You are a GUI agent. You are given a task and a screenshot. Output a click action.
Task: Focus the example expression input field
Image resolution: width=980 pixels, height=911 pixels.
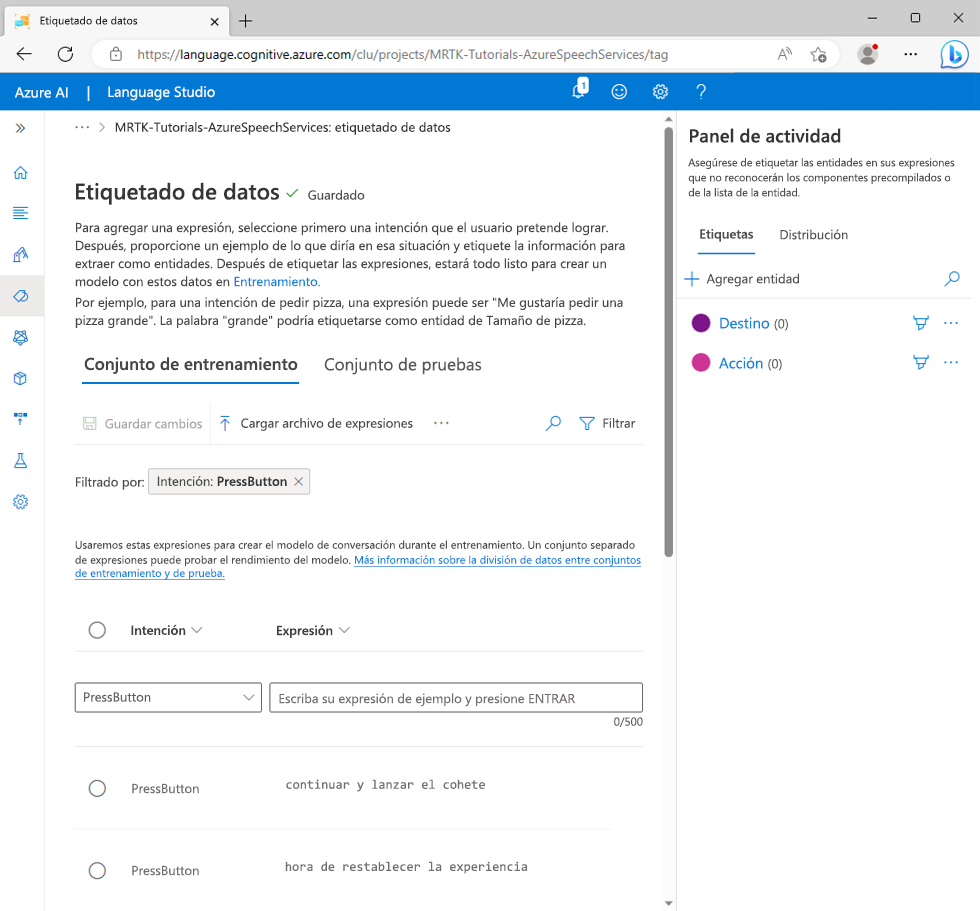point(456,698)
